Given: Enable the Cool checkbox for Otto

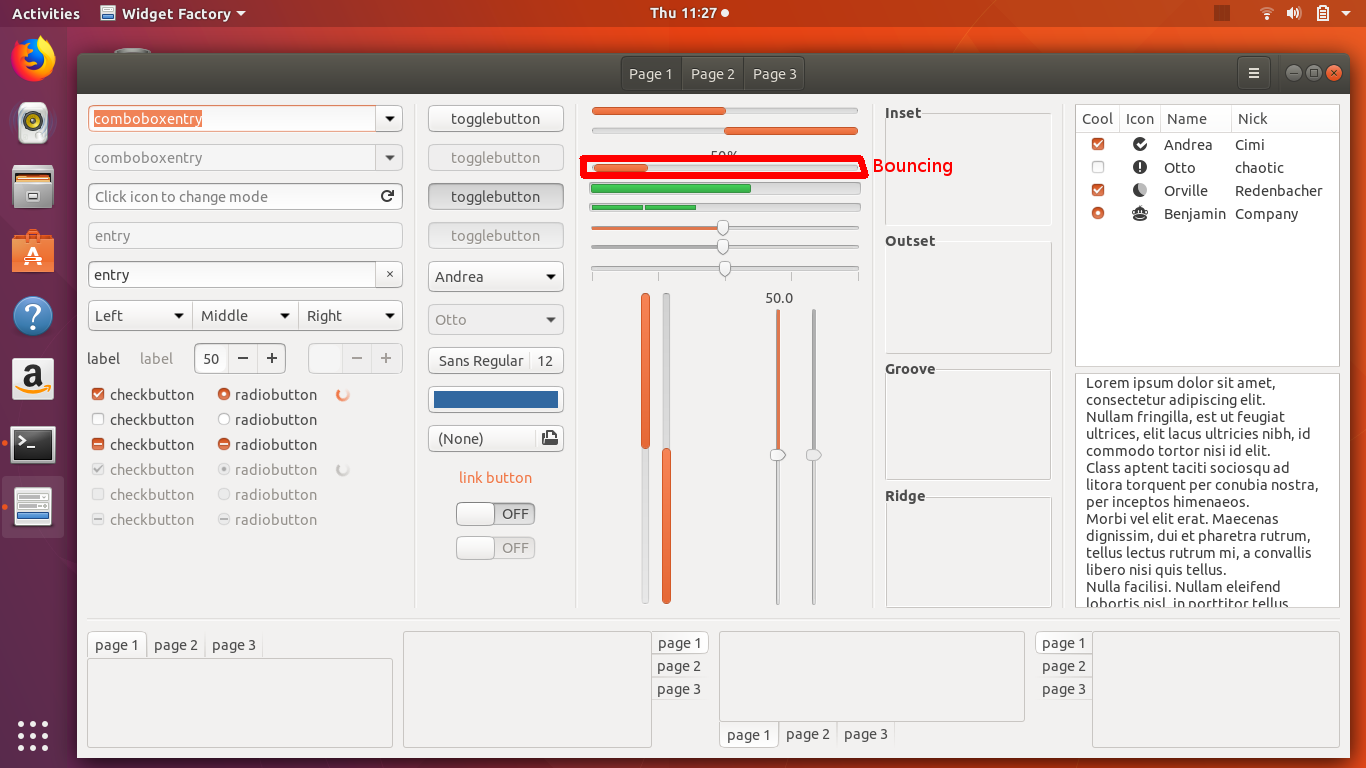Looking at the screenshot, I should tap(1097, 167).
